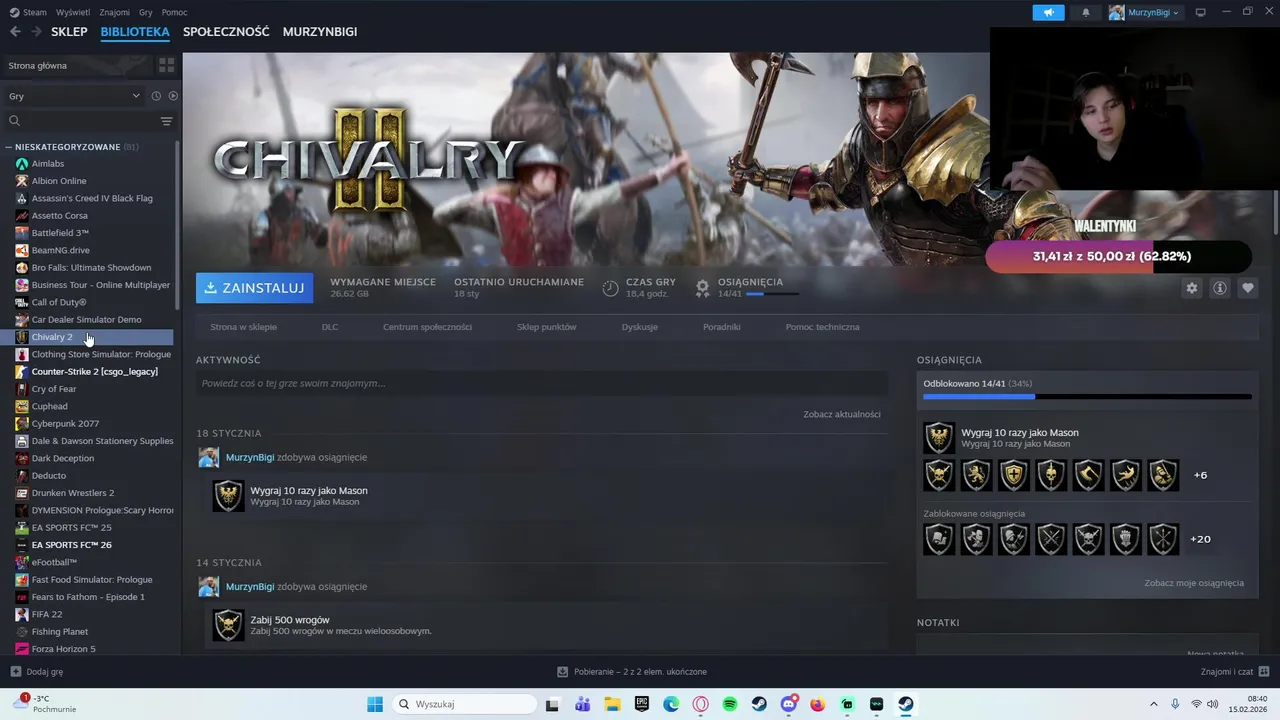Go back with the left arrow
Screen dimensions: 1280x720
point(15,32)
